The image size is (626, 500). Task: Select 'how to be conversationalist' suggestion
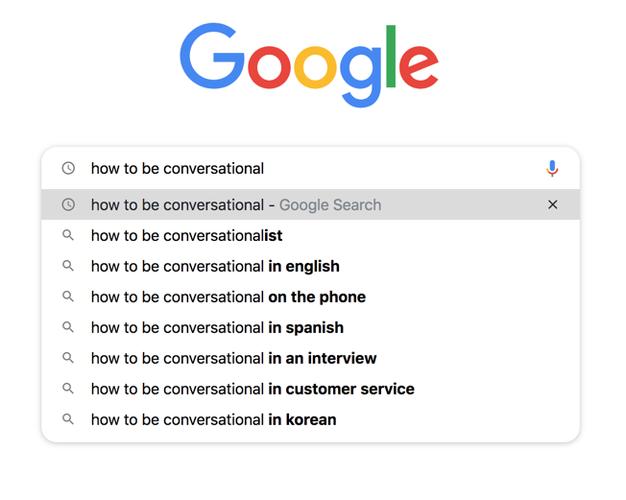[311, 236]
